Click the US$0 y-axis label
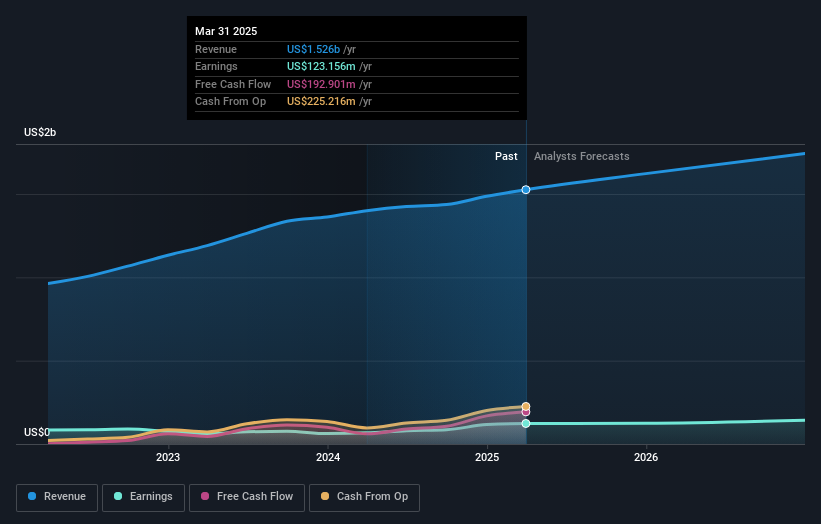Image resolution: width=821 pixels, height=524 pixels. [37, 432]
